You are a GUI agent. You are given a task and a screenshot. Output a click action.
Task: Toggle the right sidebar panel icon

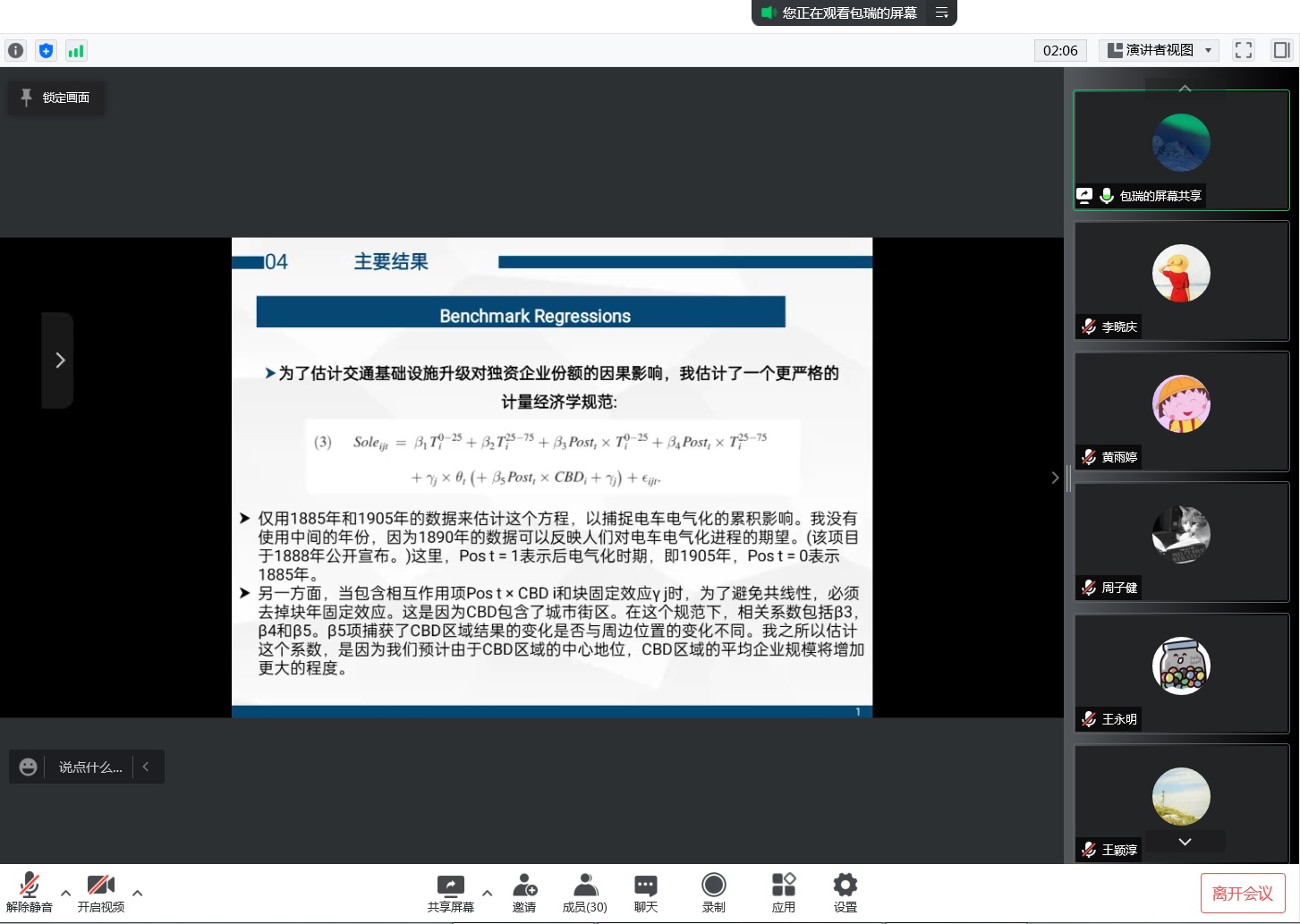(x=1281, y=50)
